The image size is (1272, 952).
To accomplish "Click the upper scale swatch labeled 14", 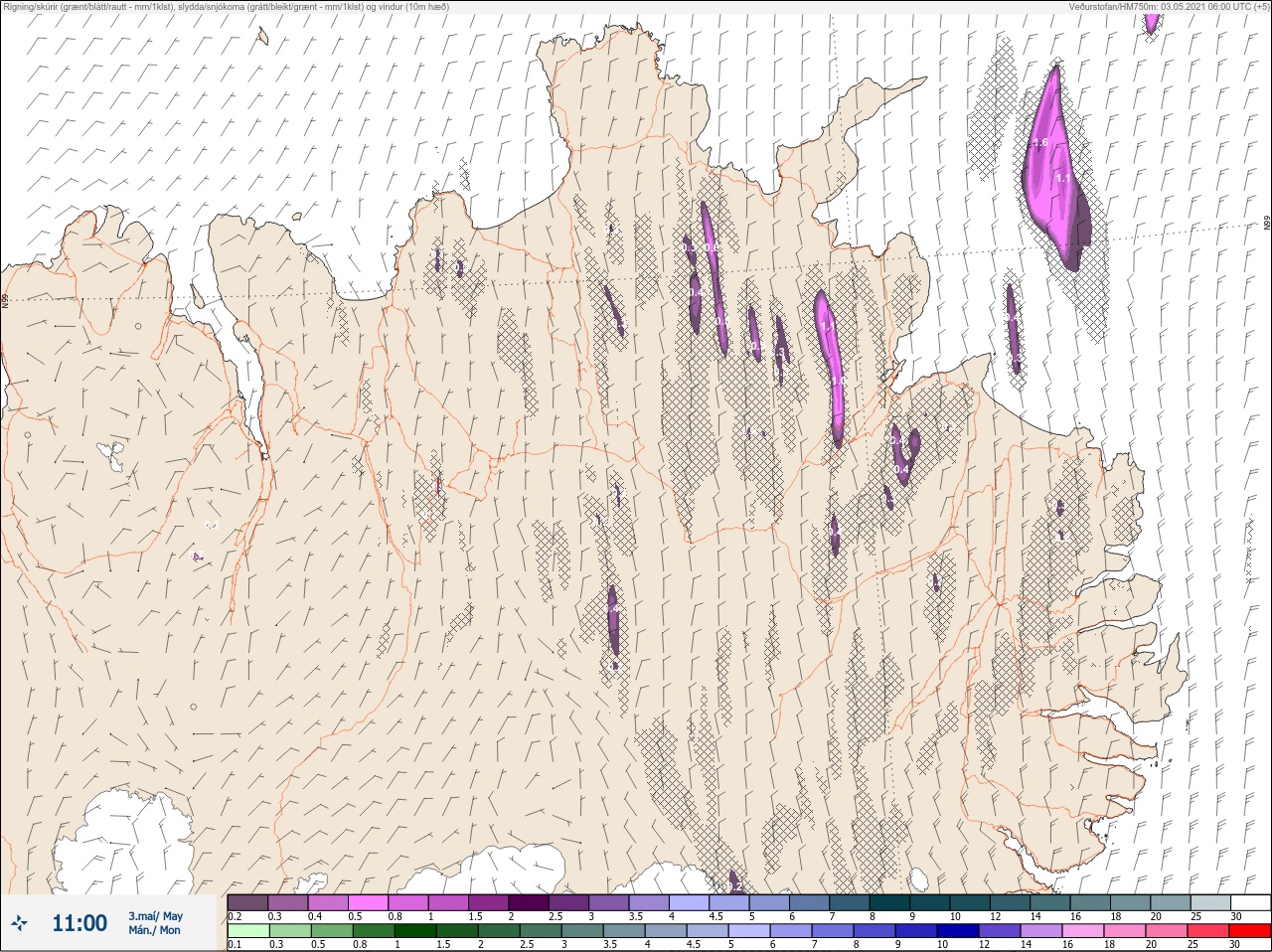I will click(1050, 902).
